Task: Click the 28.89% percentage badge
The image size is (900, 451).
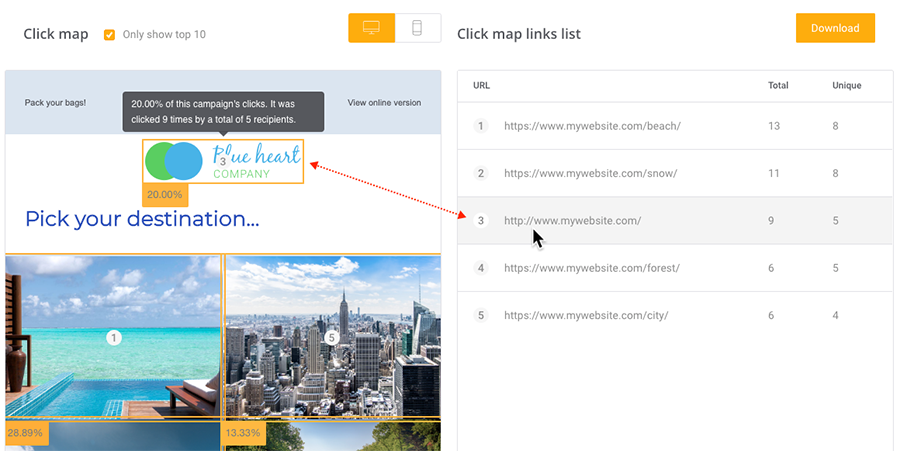Action: click(24, 434)
